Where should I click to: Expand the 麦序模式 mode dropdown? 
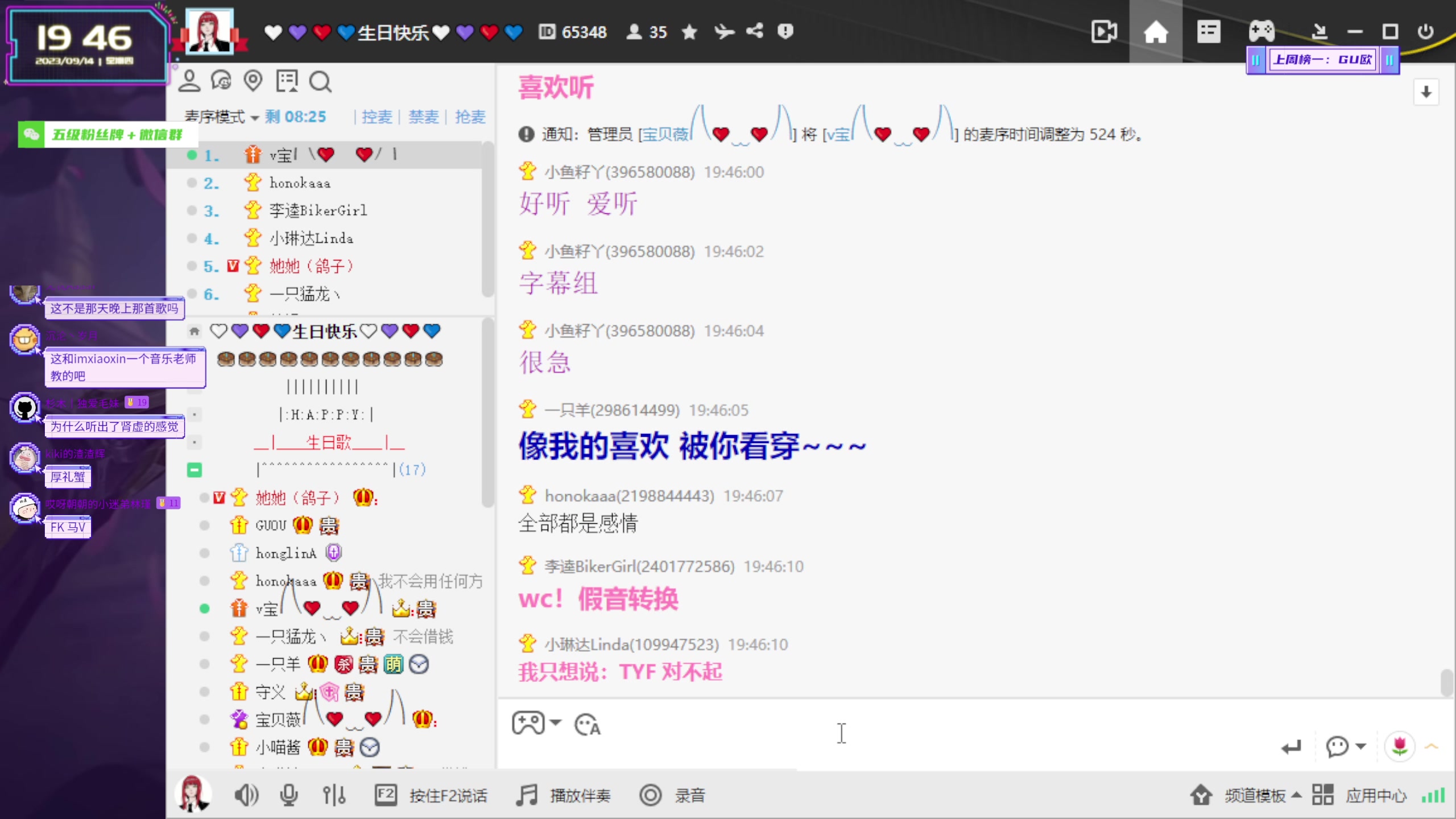pos(255,117)
